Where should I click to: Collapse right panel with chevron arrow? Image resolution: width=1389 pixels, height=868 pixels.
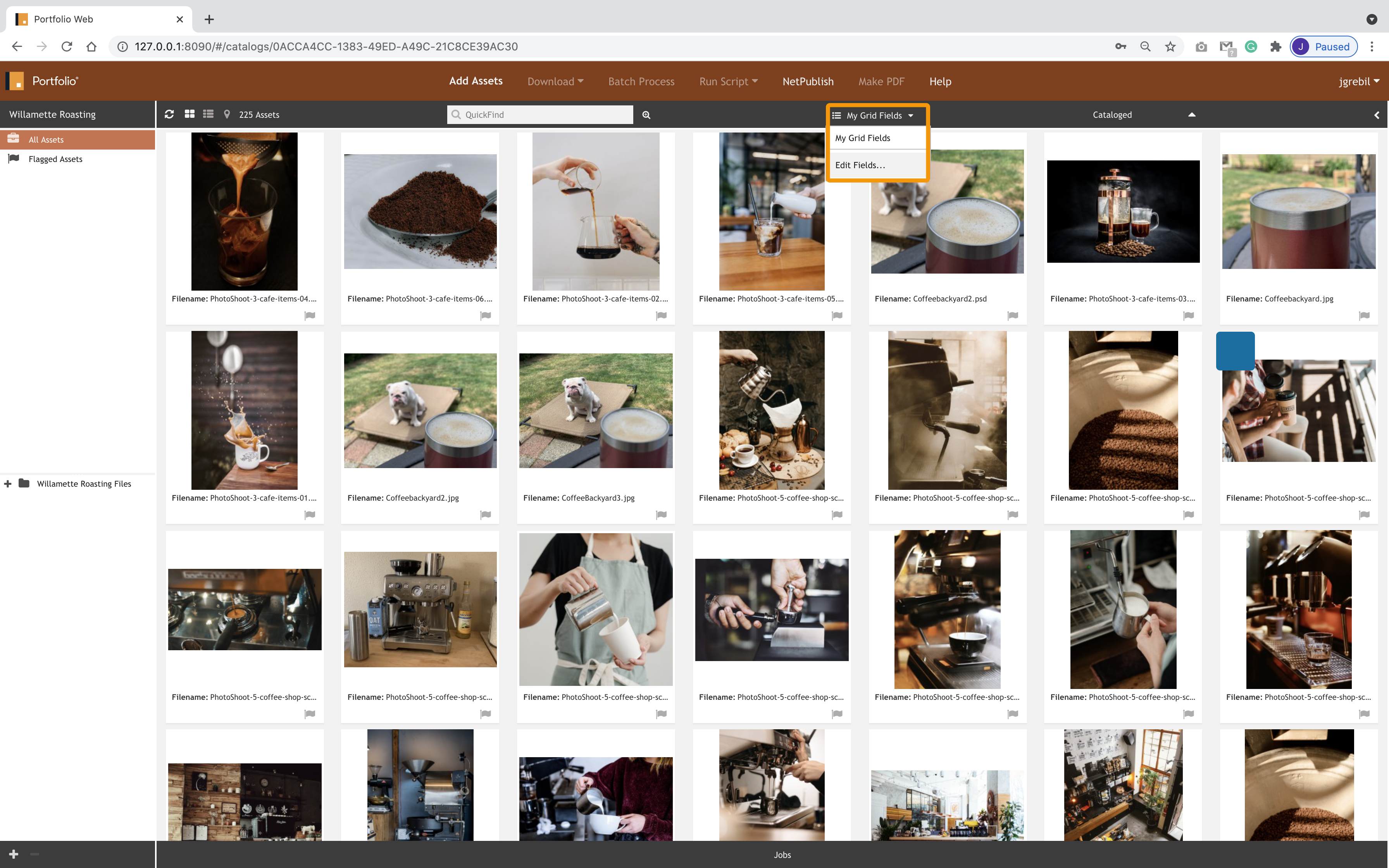(x=1376, y=115)
